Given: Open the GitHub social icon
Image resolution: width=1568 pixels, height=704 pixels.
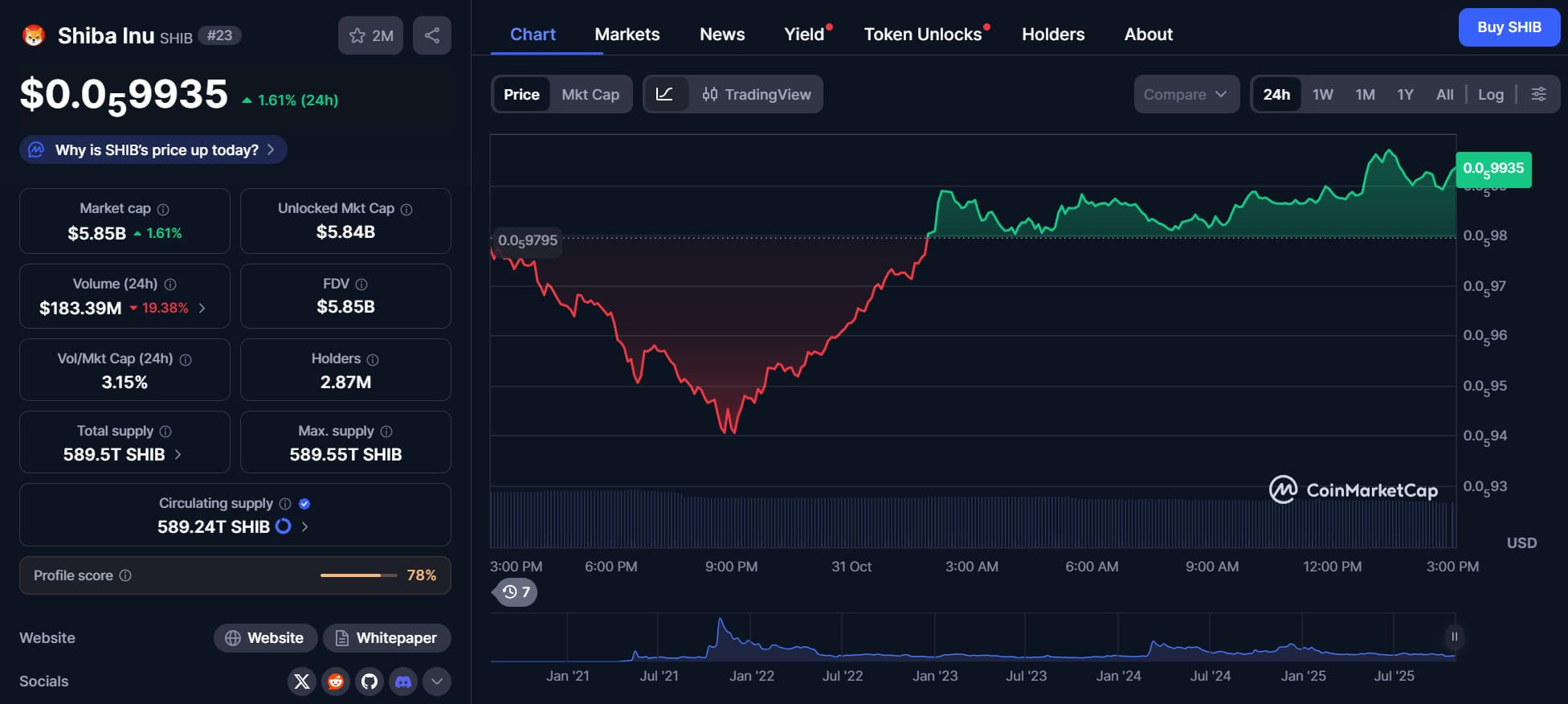Looking at the screenshot, I should [370, 681].
